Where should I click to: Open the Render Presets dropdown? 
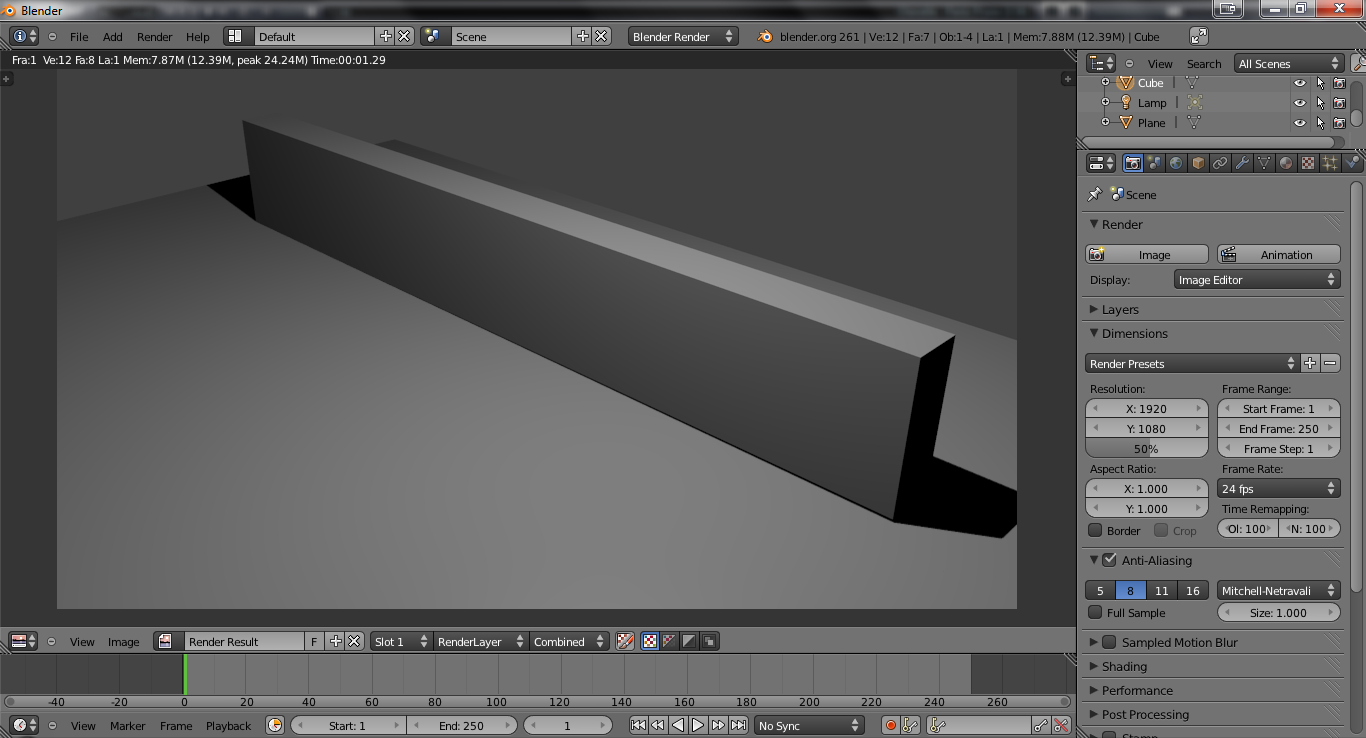point(1192,363)
